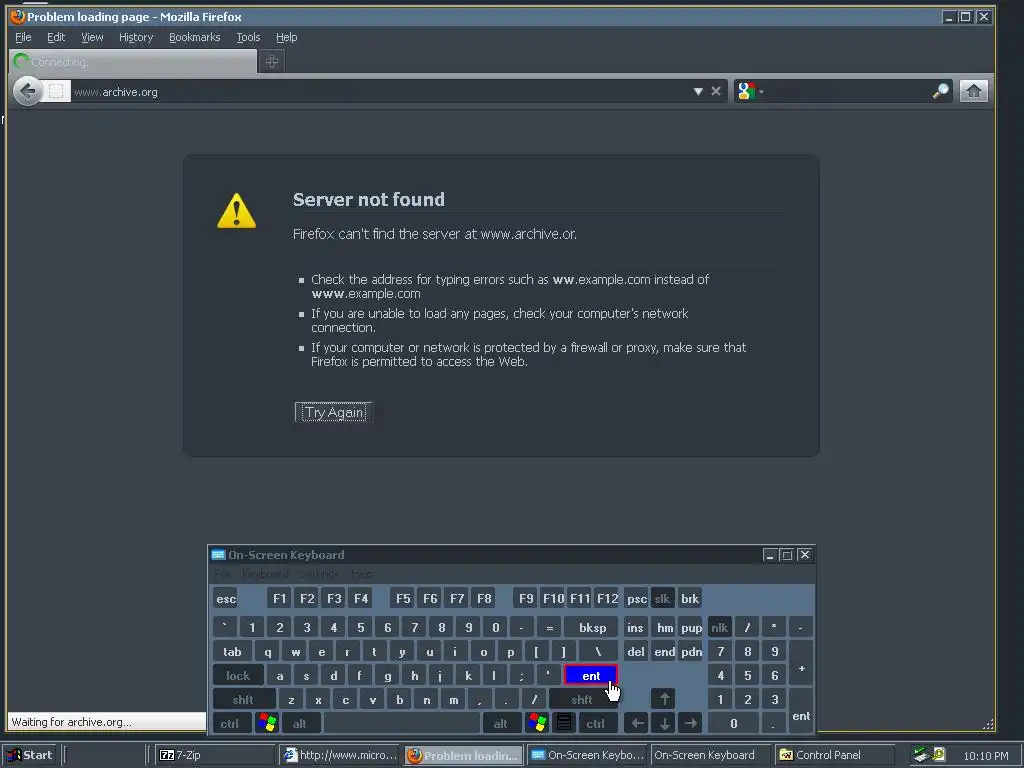Image resolution: width=1024 pixels, height=768 pixels.
Task: Go back with Firefox back arrow
Action: pyautogui.click(x=27, y=91)
